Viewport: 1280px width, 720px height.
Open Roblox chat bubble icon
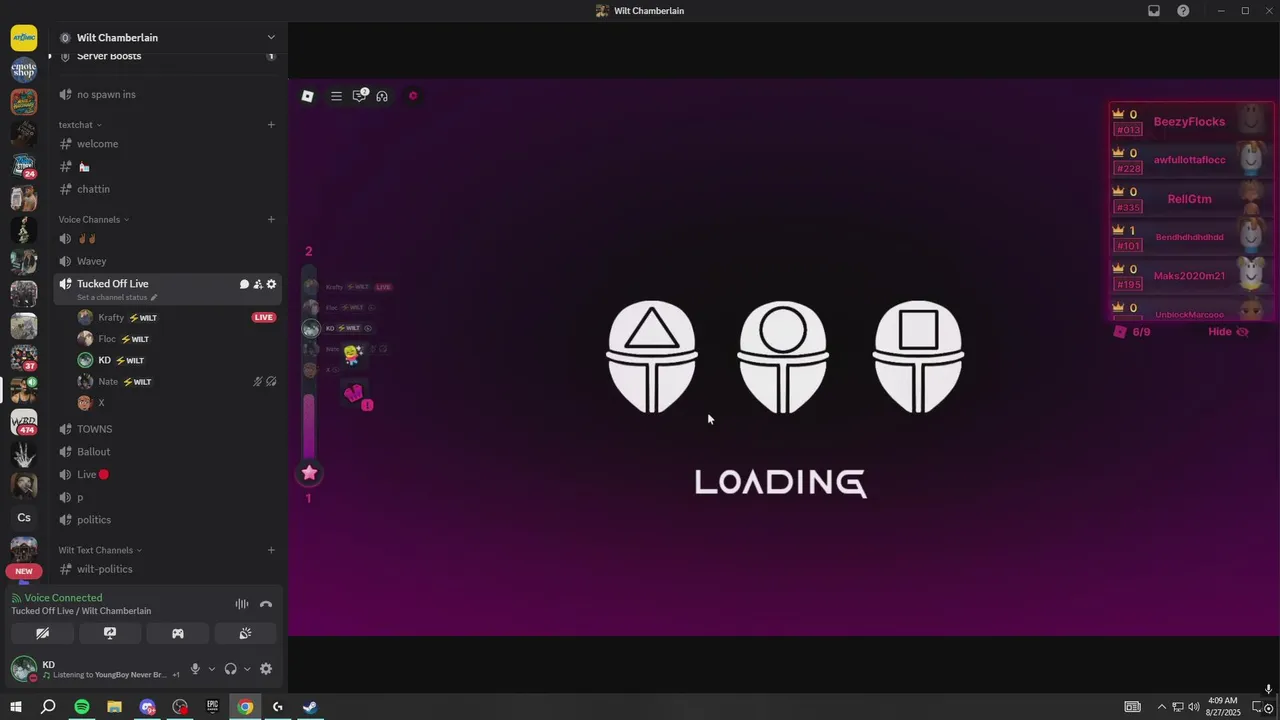pyautogui.click(x=359, y=96)
